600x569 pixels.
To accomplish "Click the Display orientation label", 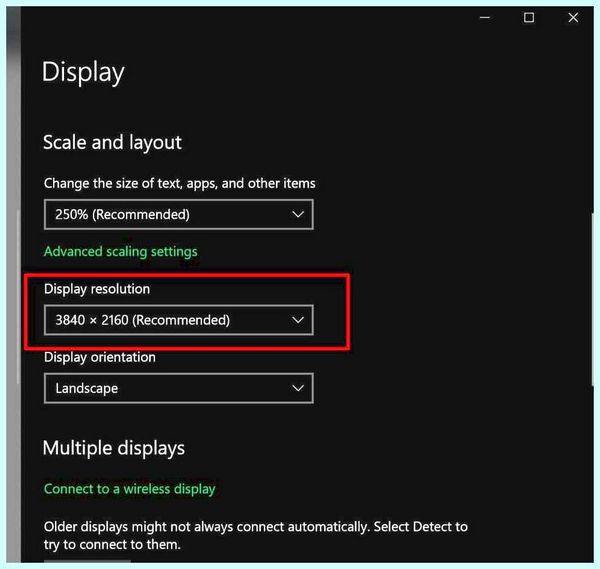I will coord(99,357).
